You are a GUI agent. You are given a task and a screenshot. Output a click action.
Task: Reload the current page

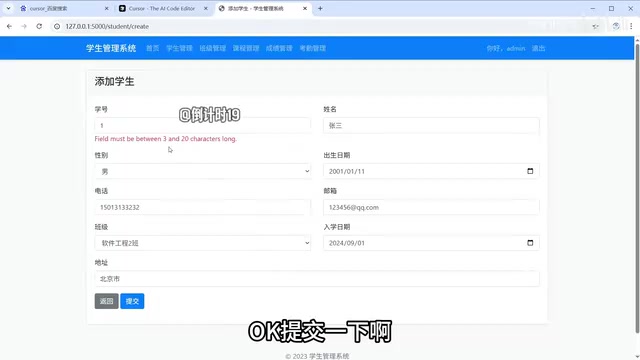39,26
